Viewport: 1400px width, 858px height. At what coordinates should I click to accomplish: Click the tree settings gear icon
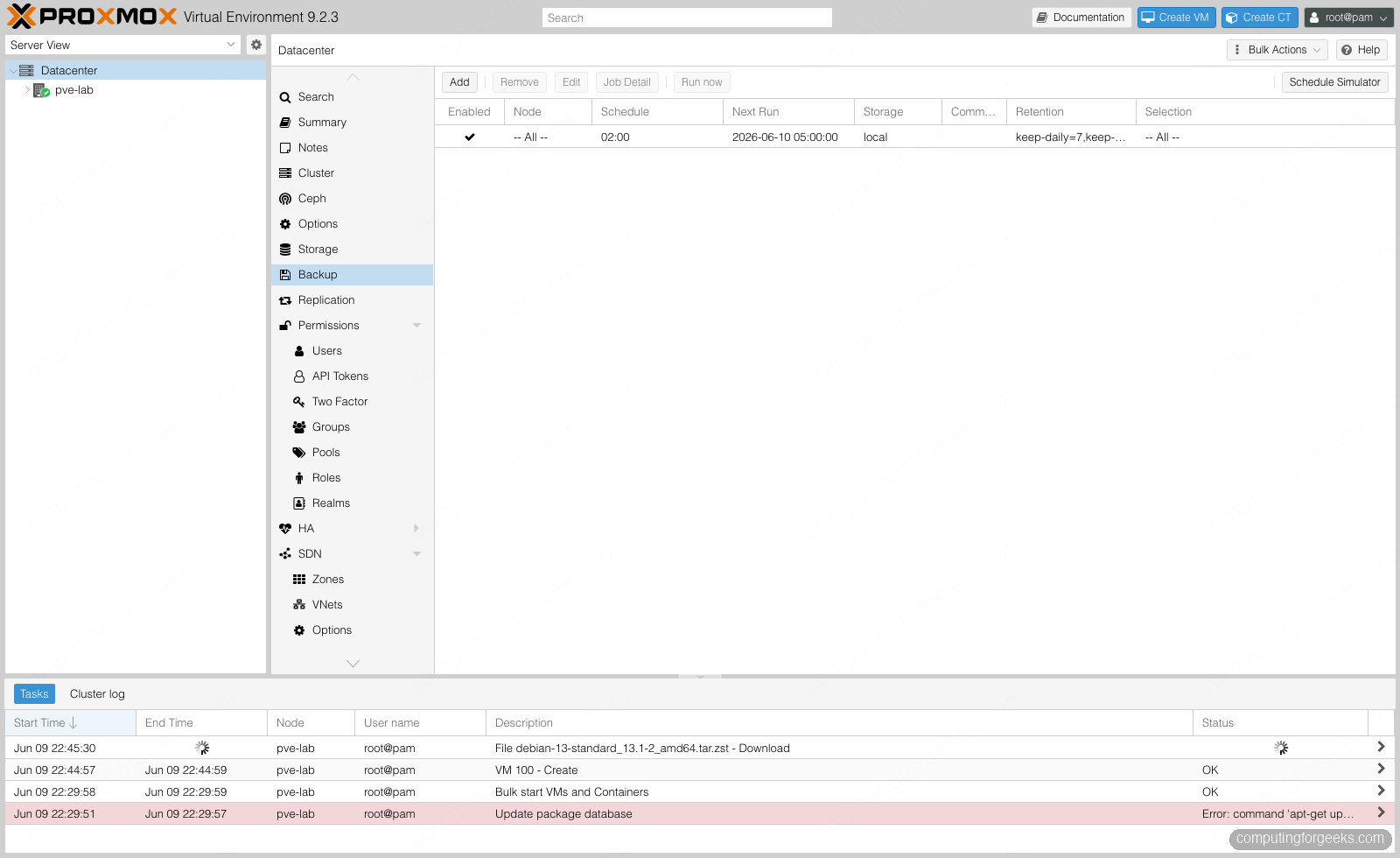[x=256, y=45]
